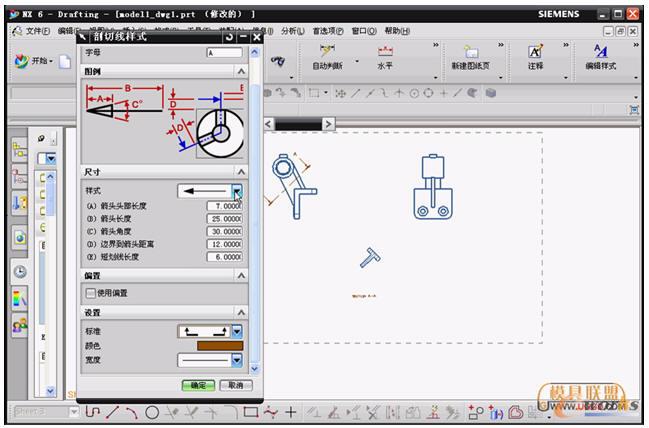Screen dimensions: 649x428
Task: Open the 注释 annotation tool
Action: coord(535,52)
